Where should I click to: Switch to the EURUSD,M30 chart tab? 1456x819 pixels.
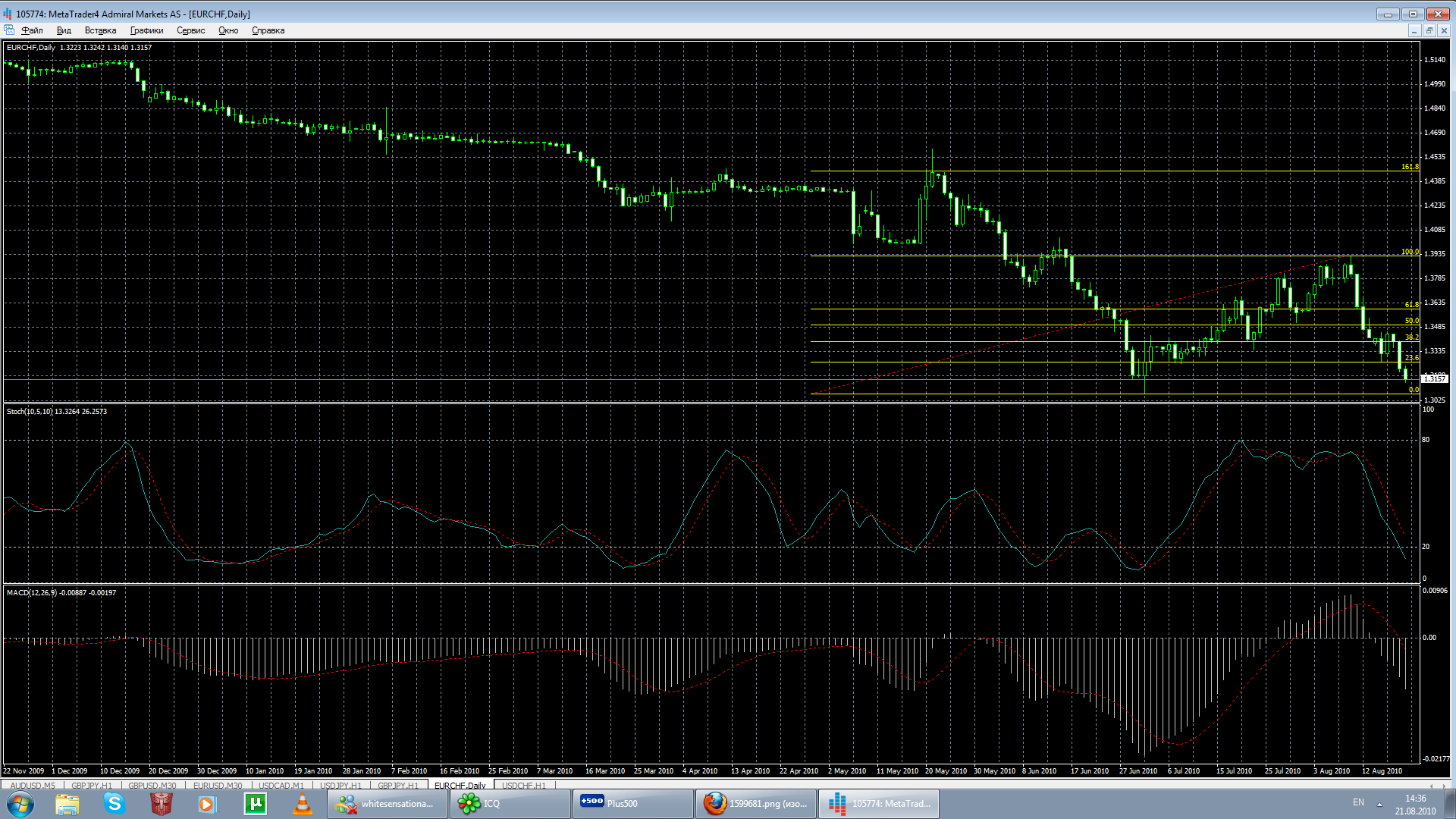coord(218,786)
